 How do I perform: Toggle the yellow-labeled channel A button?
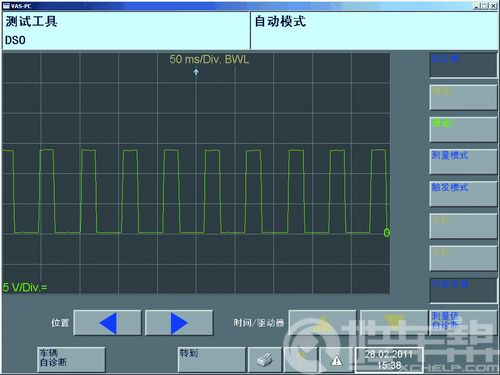(463, 97)
